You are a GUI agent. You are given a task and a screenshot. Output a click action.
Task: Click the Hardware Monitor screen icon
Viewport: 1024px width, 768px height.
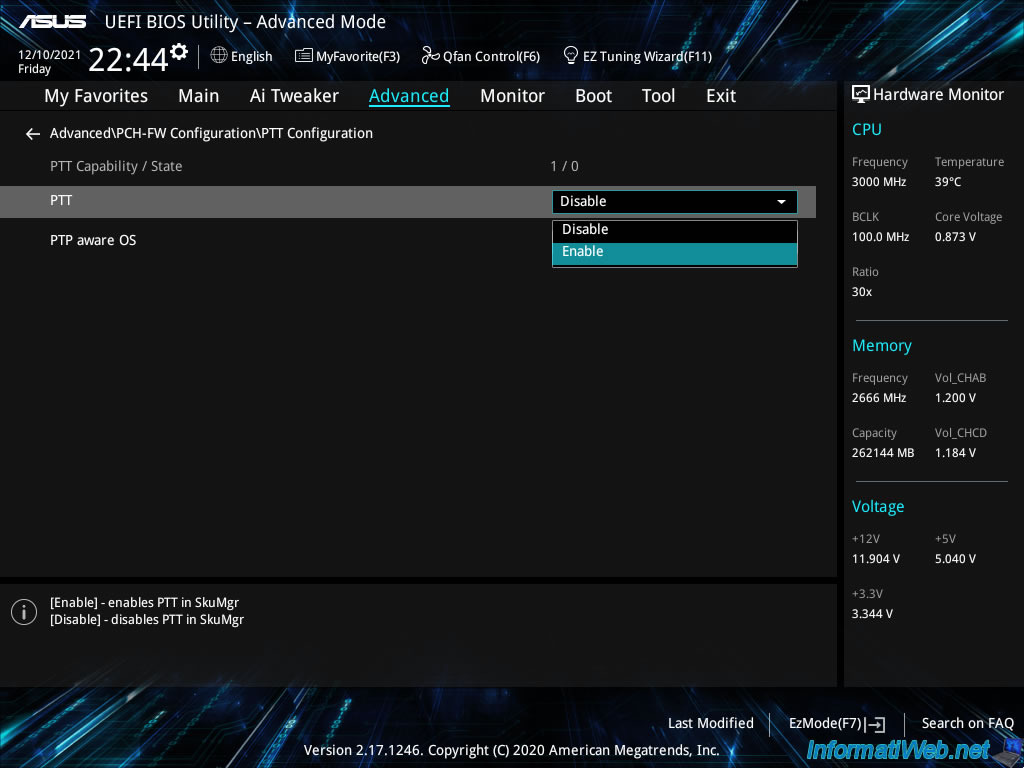(861, 94)
